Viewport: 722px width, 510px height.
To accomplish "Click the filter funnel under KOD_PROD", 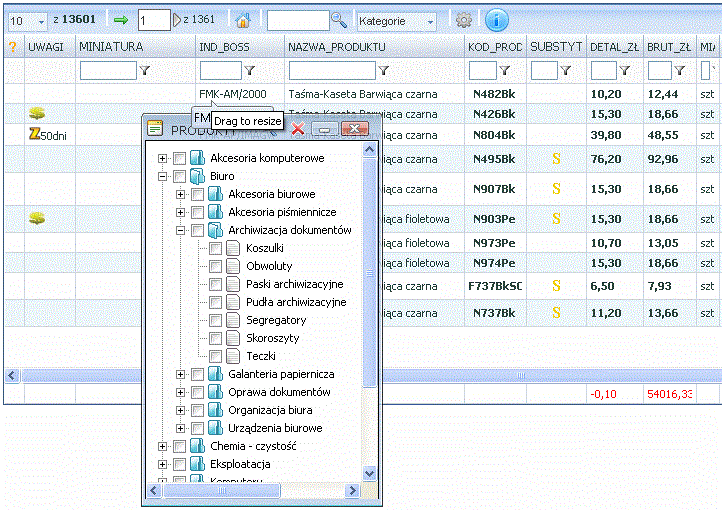I will (x=505, y=70).
